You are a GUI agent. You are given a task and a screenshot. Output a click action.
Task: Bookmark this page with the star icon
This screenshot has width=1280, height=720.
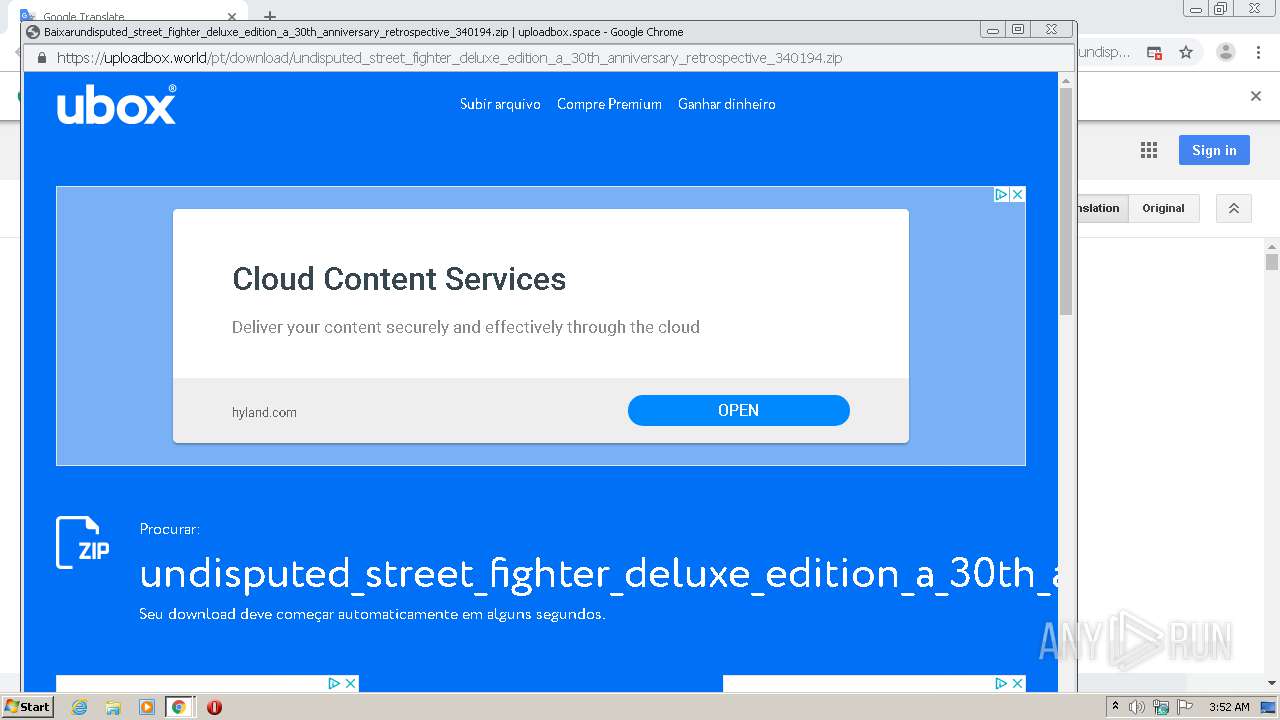[1186, 52]
